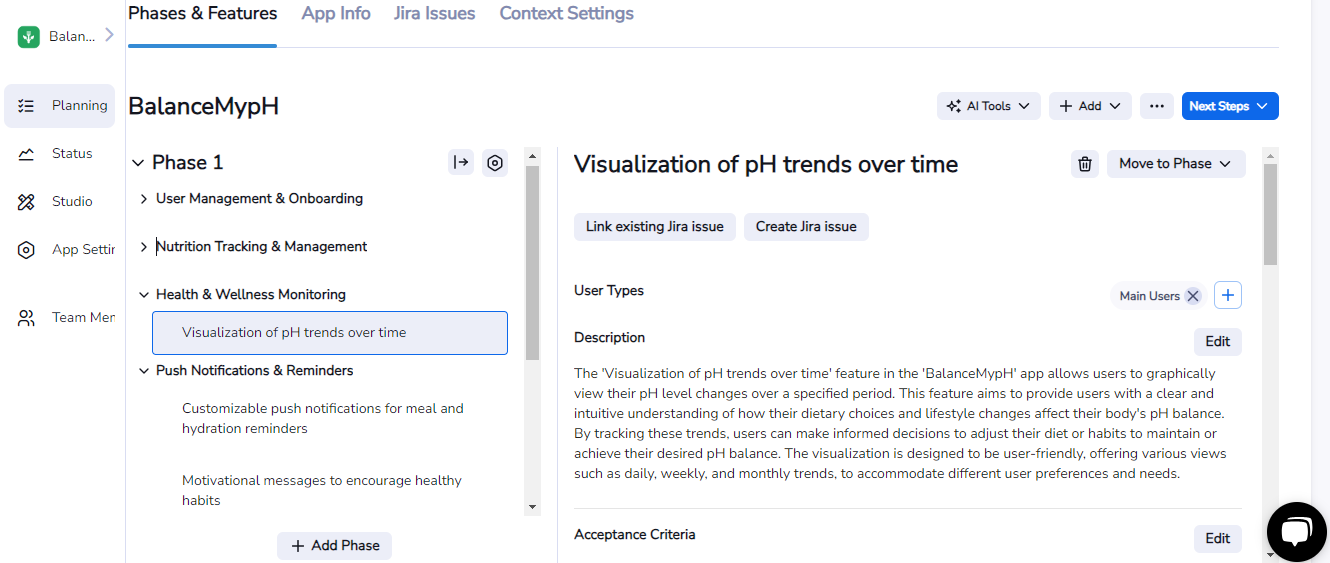Remove the Main Users tag via X
Viewport: 1330px width, 563px height.
click(x=1193, y=296)
